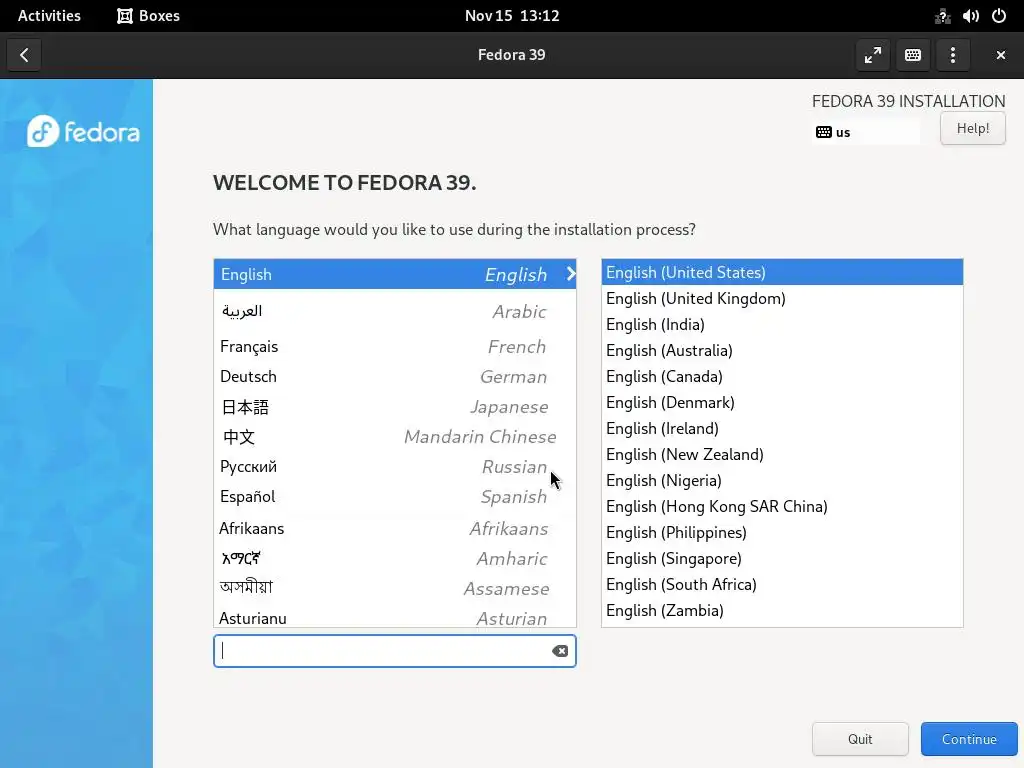Open the keyboard shortcuts sender icon

click(912, 55)
